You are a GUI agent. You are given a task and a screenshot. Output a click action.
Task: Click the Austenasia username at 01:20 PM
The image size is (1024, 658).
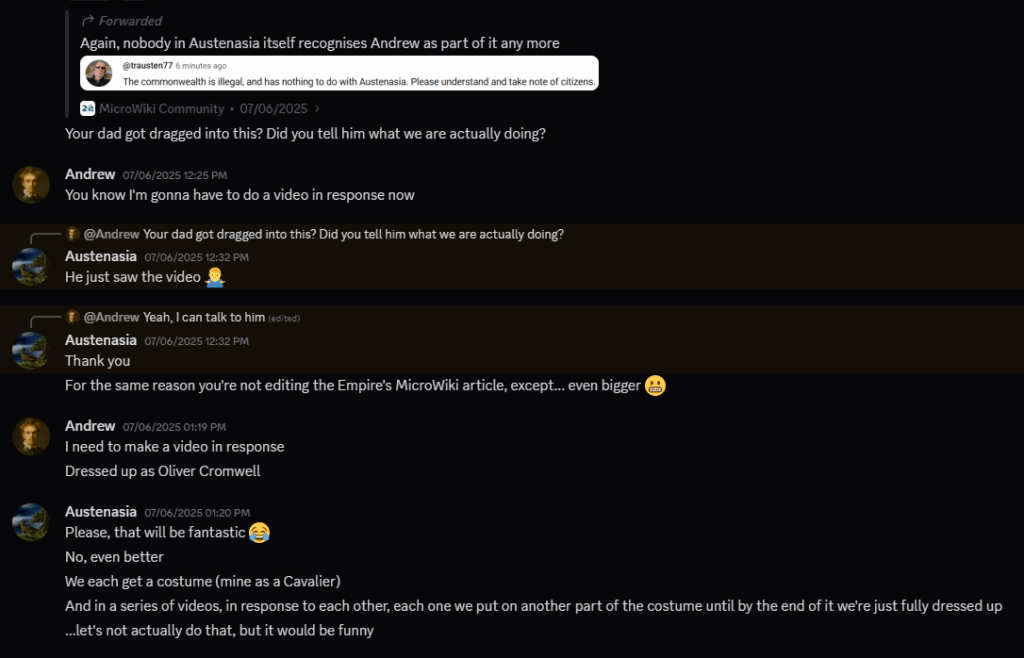101,512
